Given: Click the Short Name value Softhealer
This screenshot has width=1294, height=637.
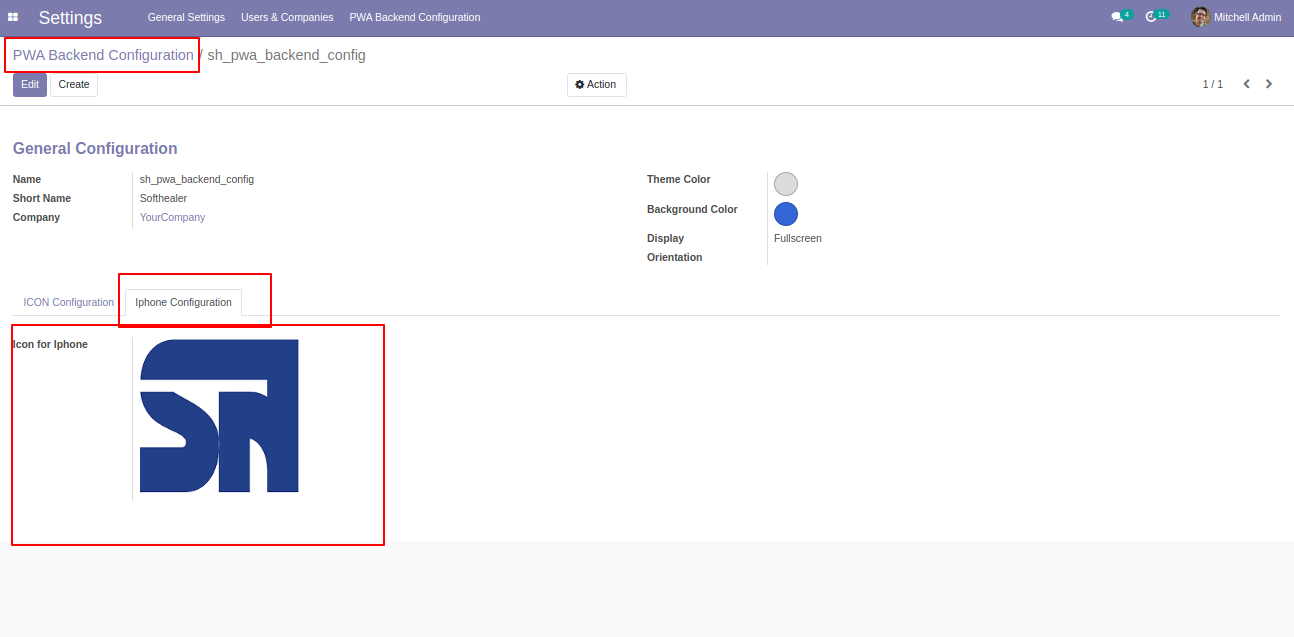Looking at the screenshot, I should coord(163,198).
